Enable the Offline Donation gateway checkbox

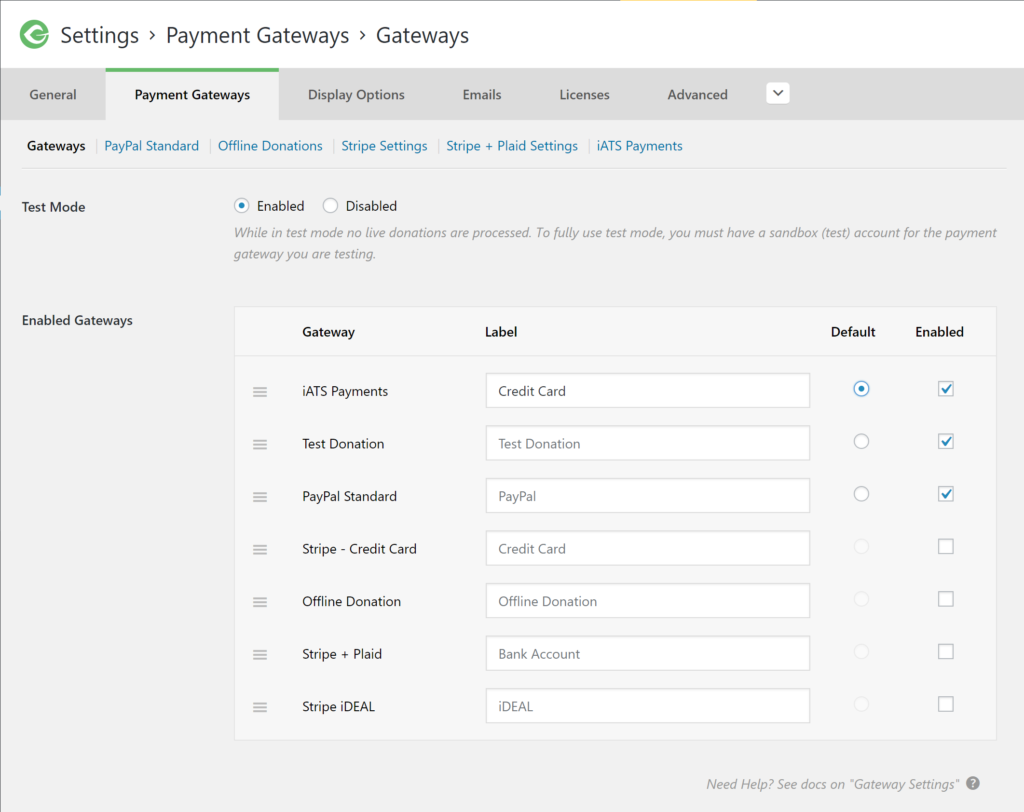coord(946,599)
